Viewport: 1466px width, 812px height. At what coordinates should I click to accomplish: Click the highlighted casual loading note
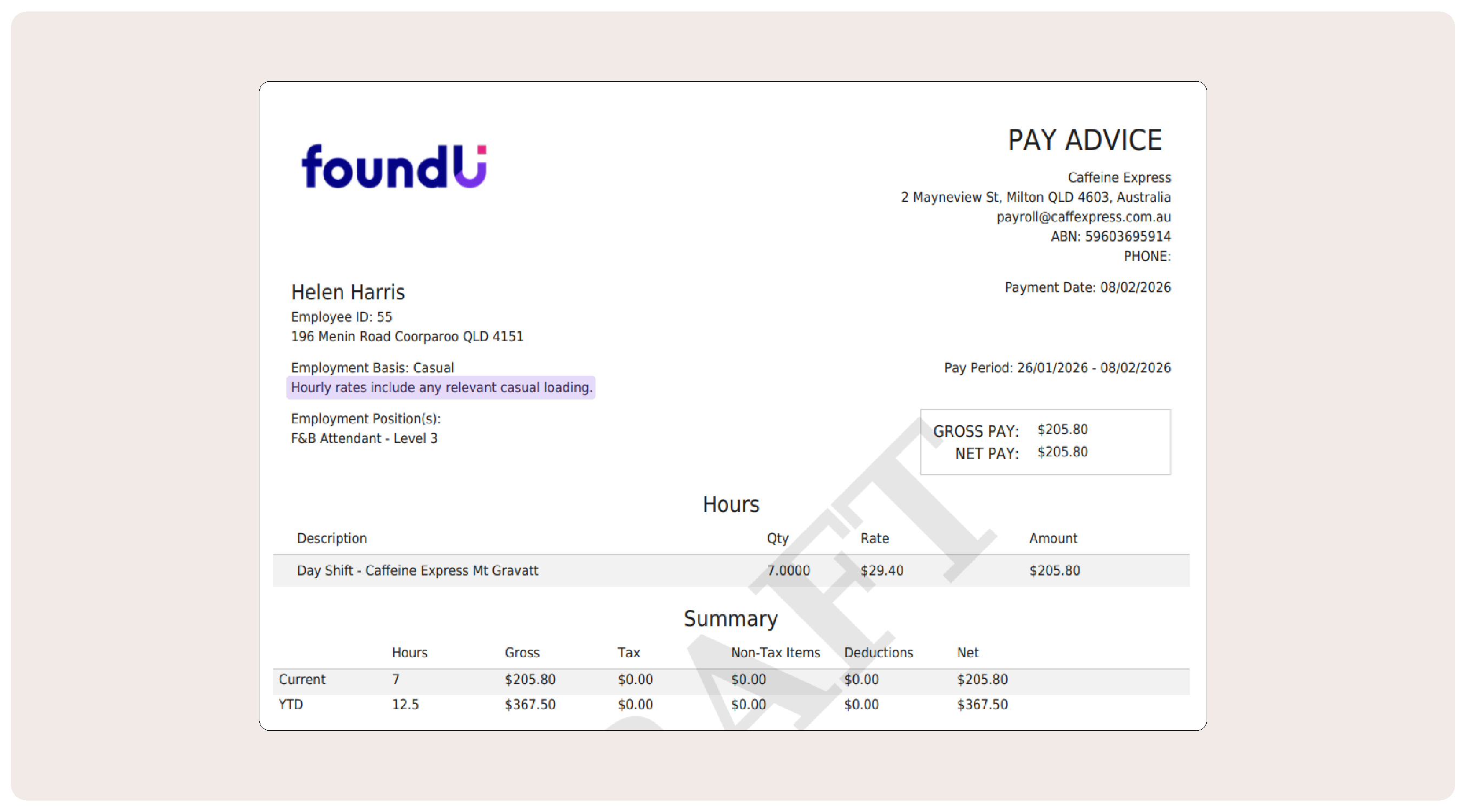pos(441,388)
